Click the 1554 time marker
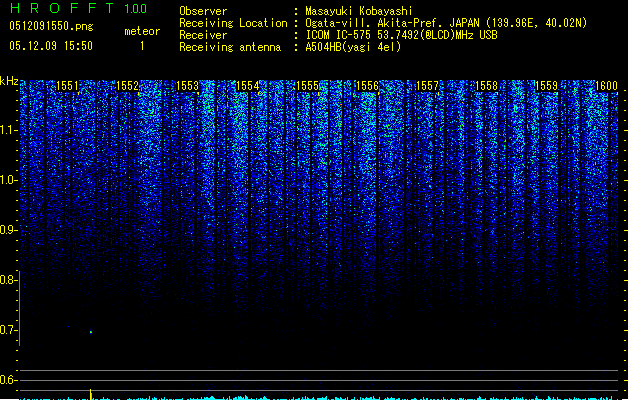The image size is (629, 400). [248, 86]
